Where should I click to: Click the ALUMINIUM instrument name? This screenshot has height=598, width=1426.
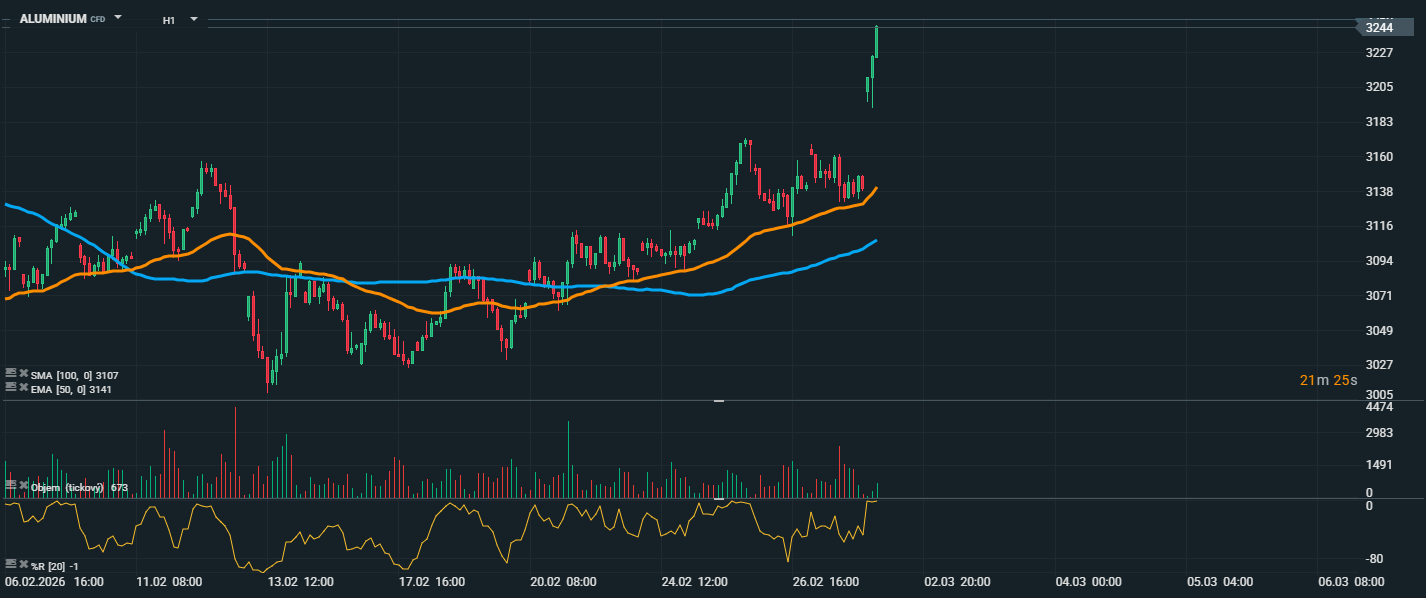[52, 19]
